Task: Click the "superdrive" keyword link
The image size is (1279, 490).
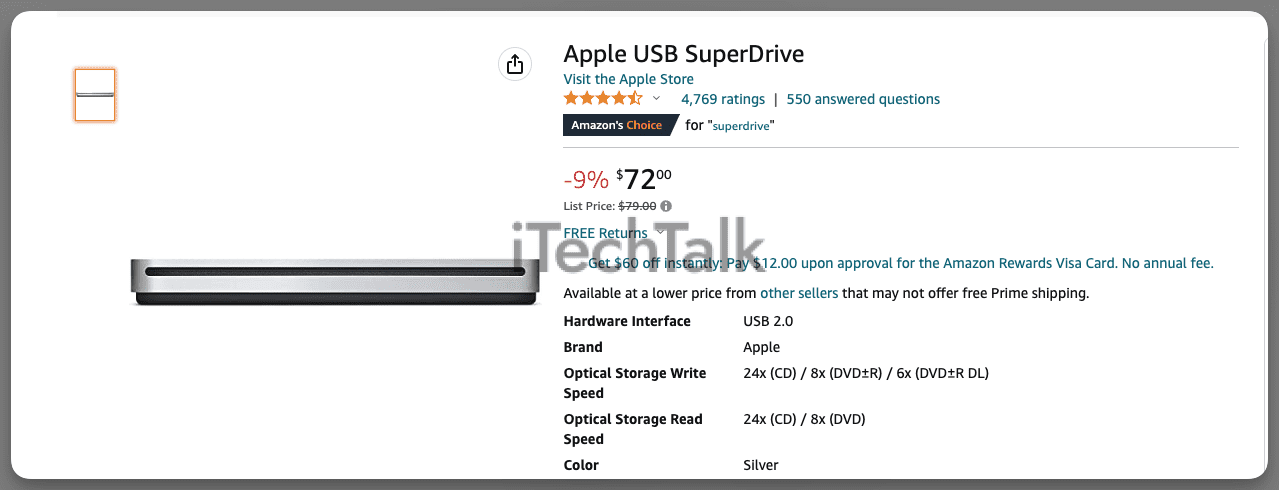Action: (743, 126)
